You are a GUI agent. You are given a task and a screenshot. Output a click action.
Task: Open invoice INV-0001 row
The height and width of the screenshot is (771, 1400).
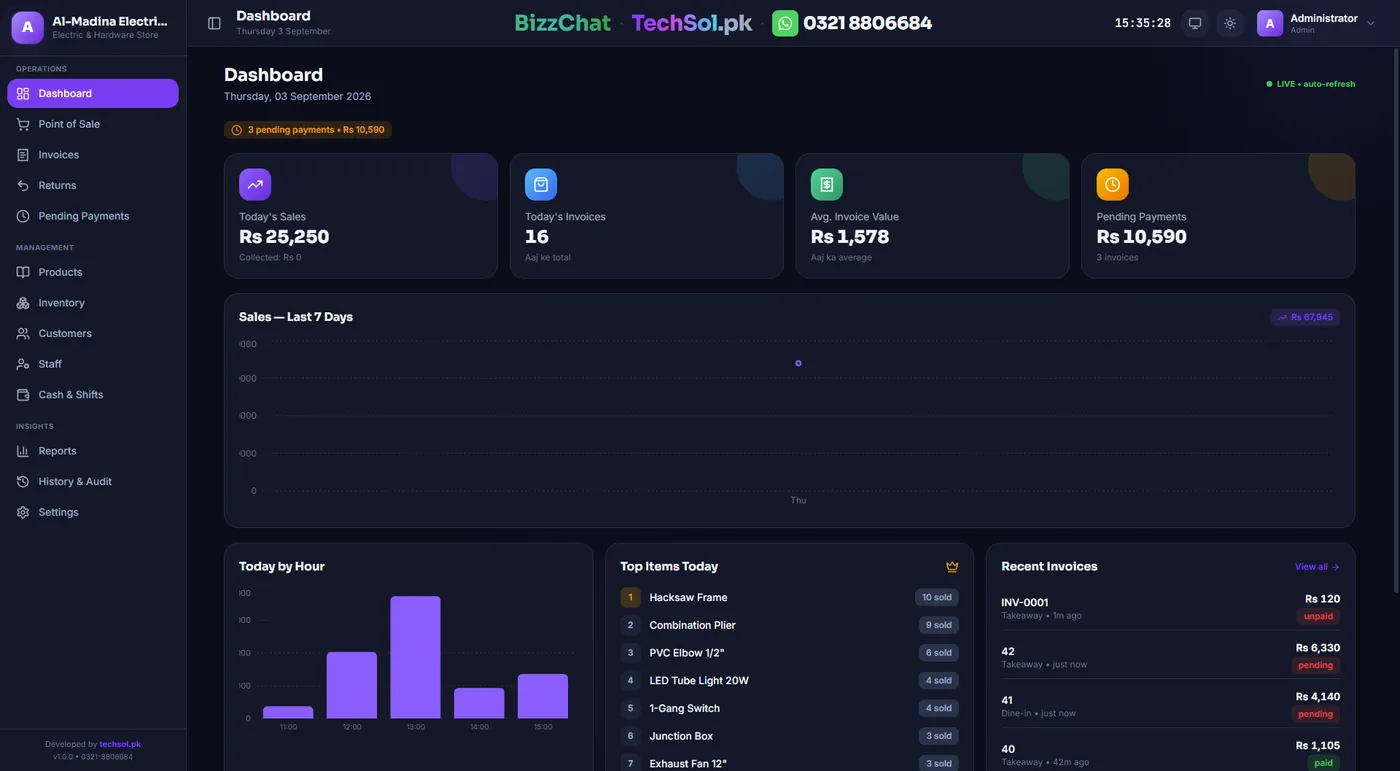tap(1170, 607)
